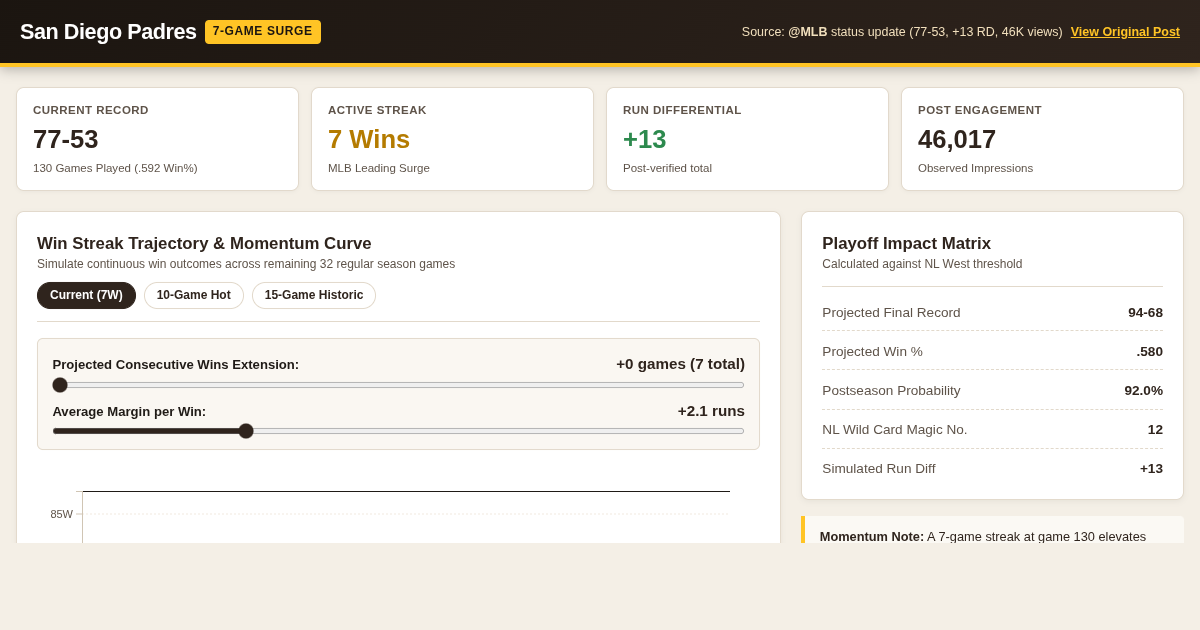This screenshot has height=630, width=1200.
Task: Click the Playoff Impact Matrix heading
Action: (906, 243)
